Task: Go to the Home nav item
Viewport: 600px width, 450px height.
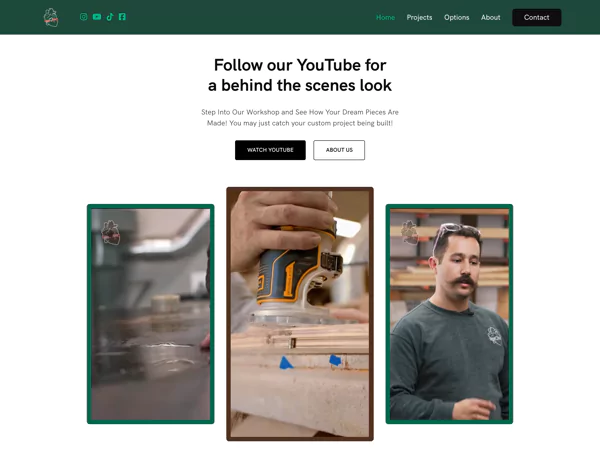Action: [385, 17]
